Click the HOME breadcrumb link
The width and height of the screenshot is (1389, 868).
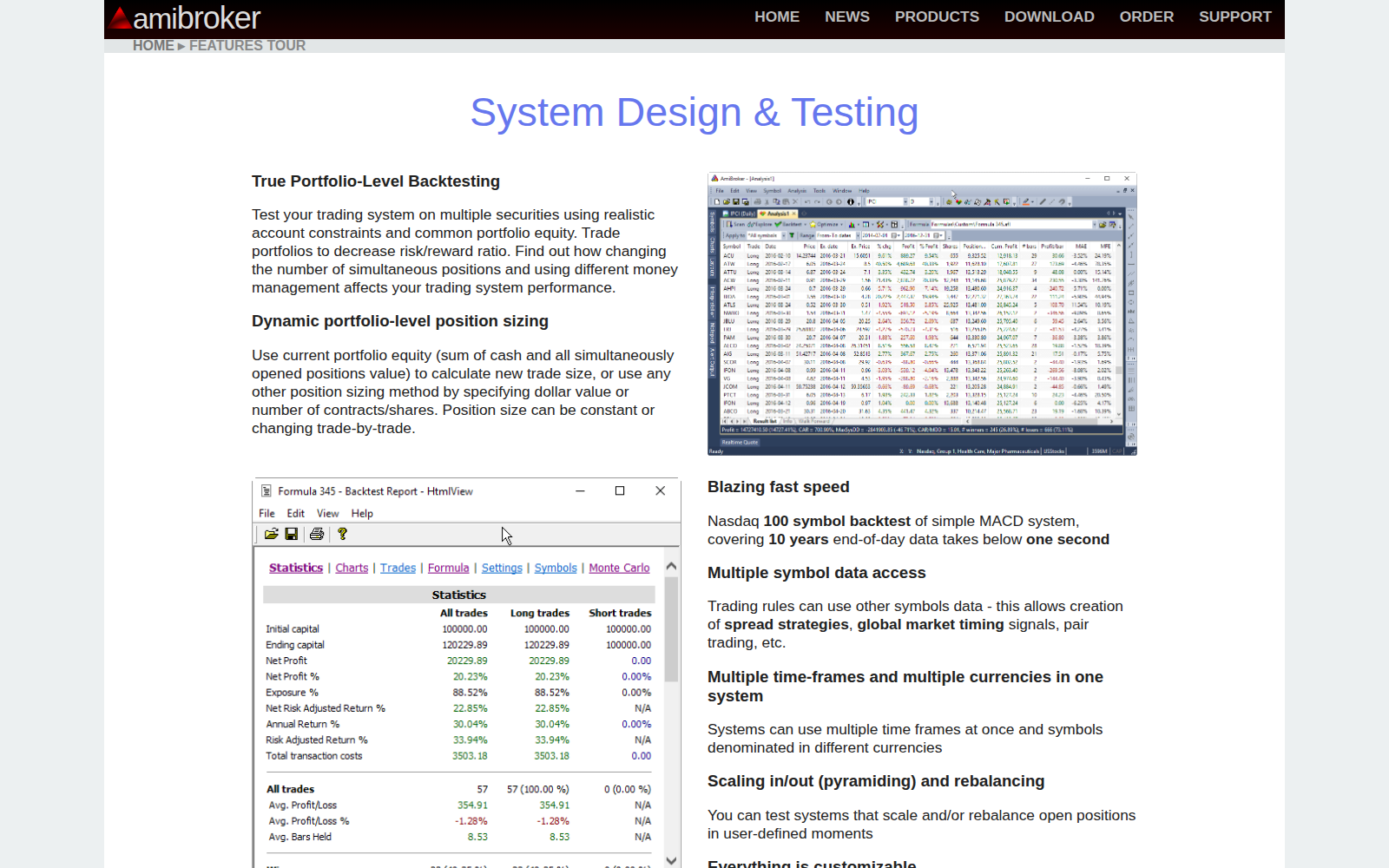click(x=154, y=45)
